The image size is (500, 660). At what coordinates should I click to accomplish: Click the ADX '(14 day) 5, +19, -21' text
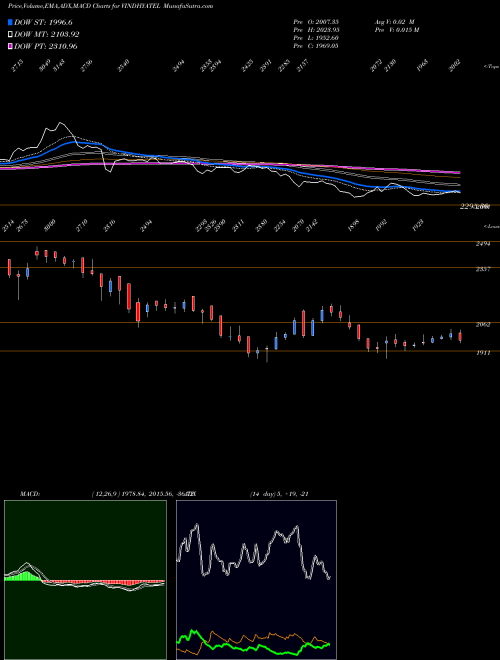click(x=279, y=494)
